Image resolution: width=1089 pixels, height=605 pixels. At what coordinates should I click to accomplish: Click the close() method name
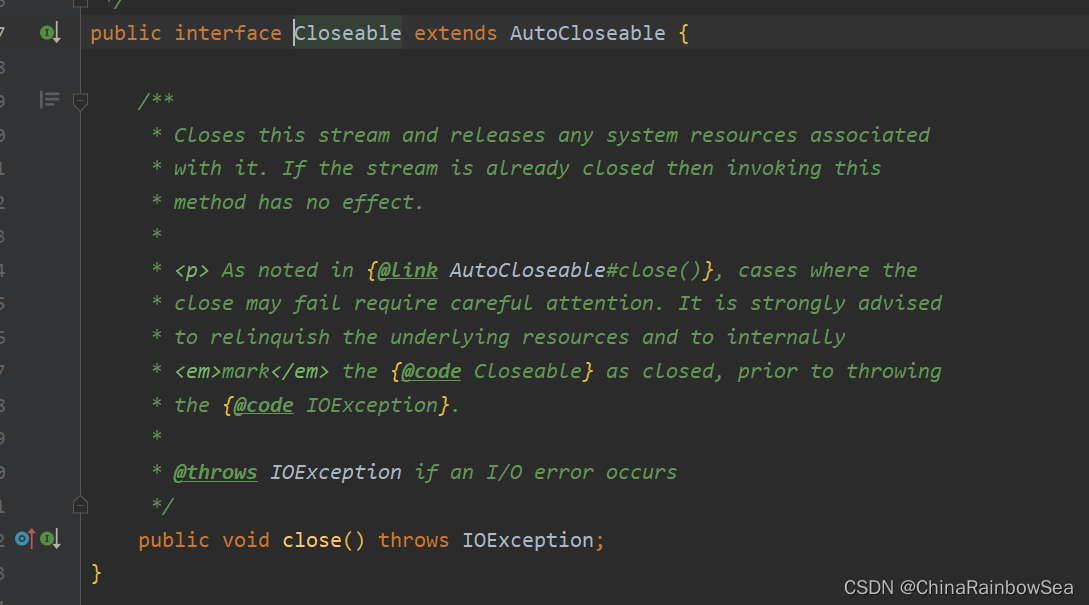click(312, 540)
